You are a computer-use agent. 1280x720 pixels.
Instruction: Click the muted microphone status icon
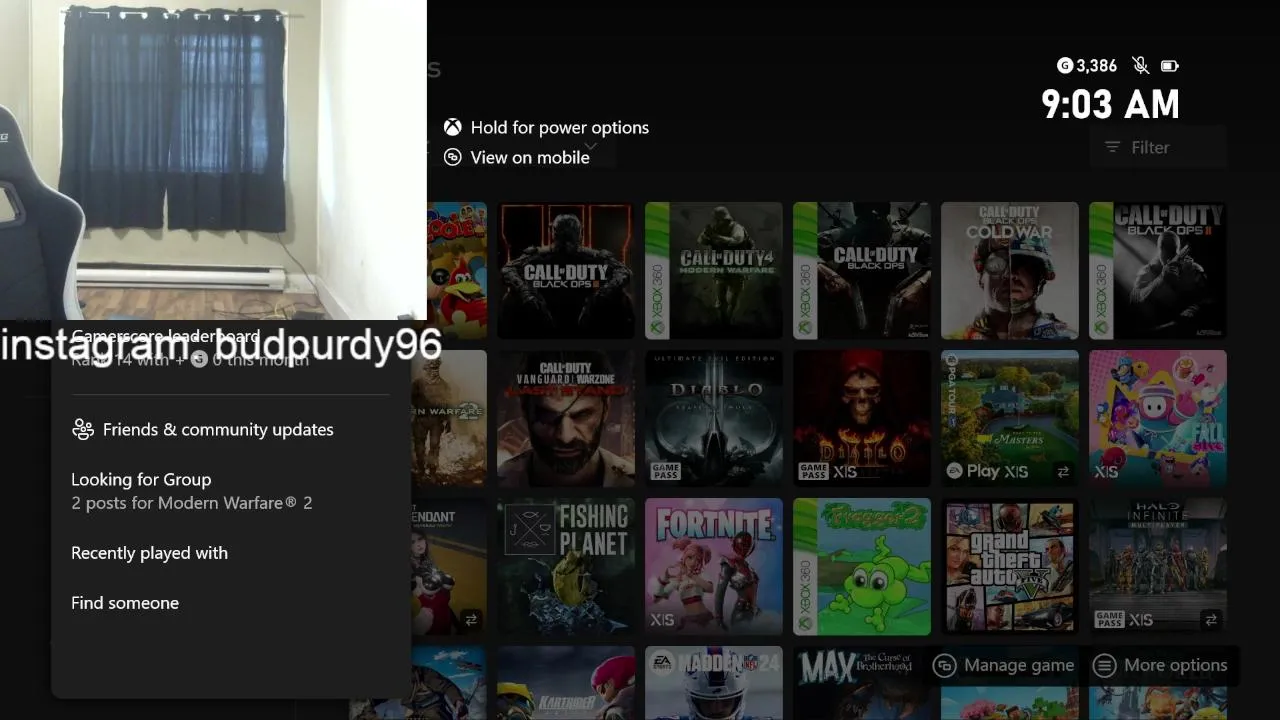tap(1140, 66)
